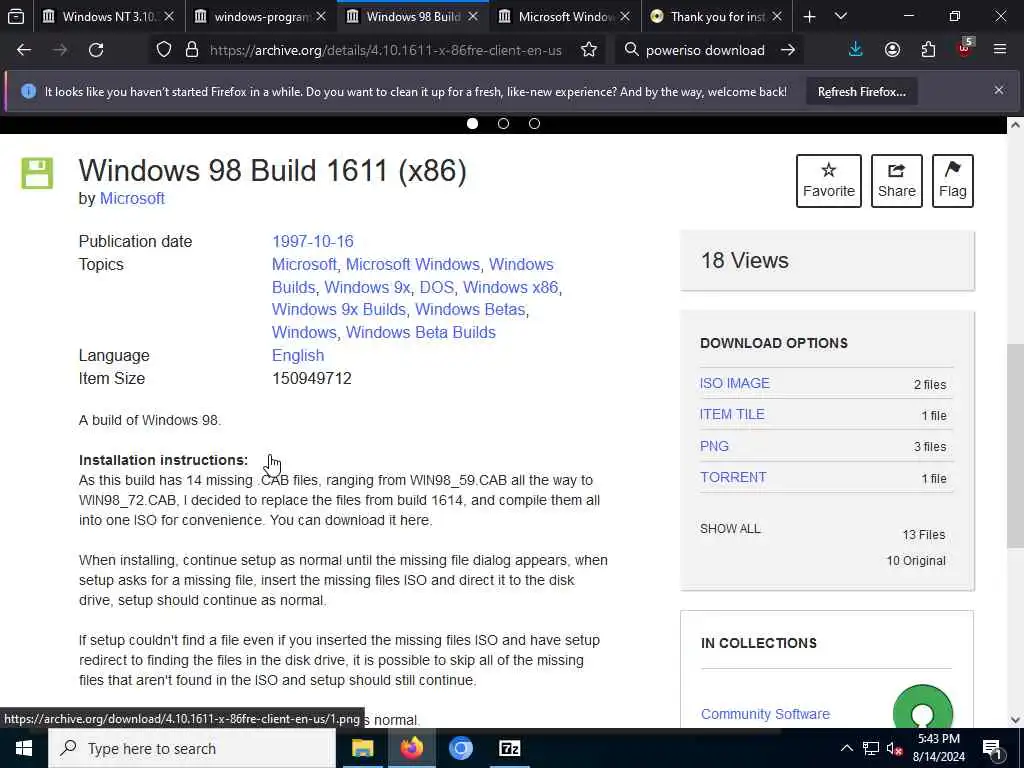This screenshot has height=768, width=1024.
Task: Show hidden system tray icons
Action: tap(846, 748)
